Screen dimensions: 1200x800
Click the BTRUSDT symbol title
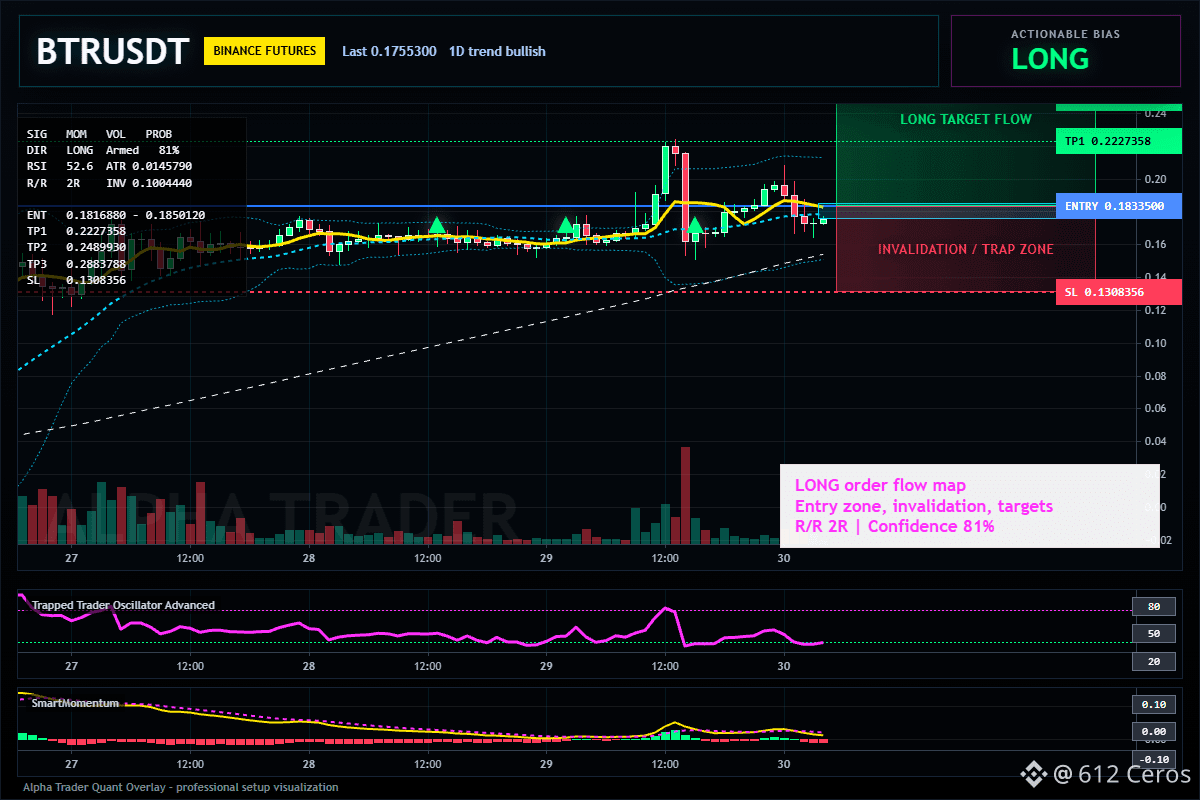click(112, 52)
